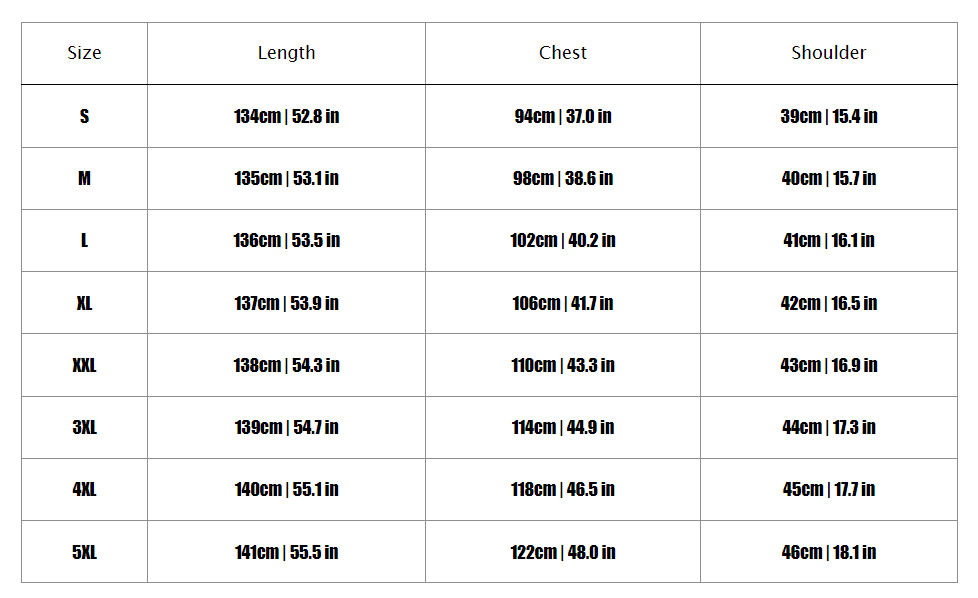This screenshot has height=598, width=978.
Task: Select the 5XL size row label
Action: (84, 552)
